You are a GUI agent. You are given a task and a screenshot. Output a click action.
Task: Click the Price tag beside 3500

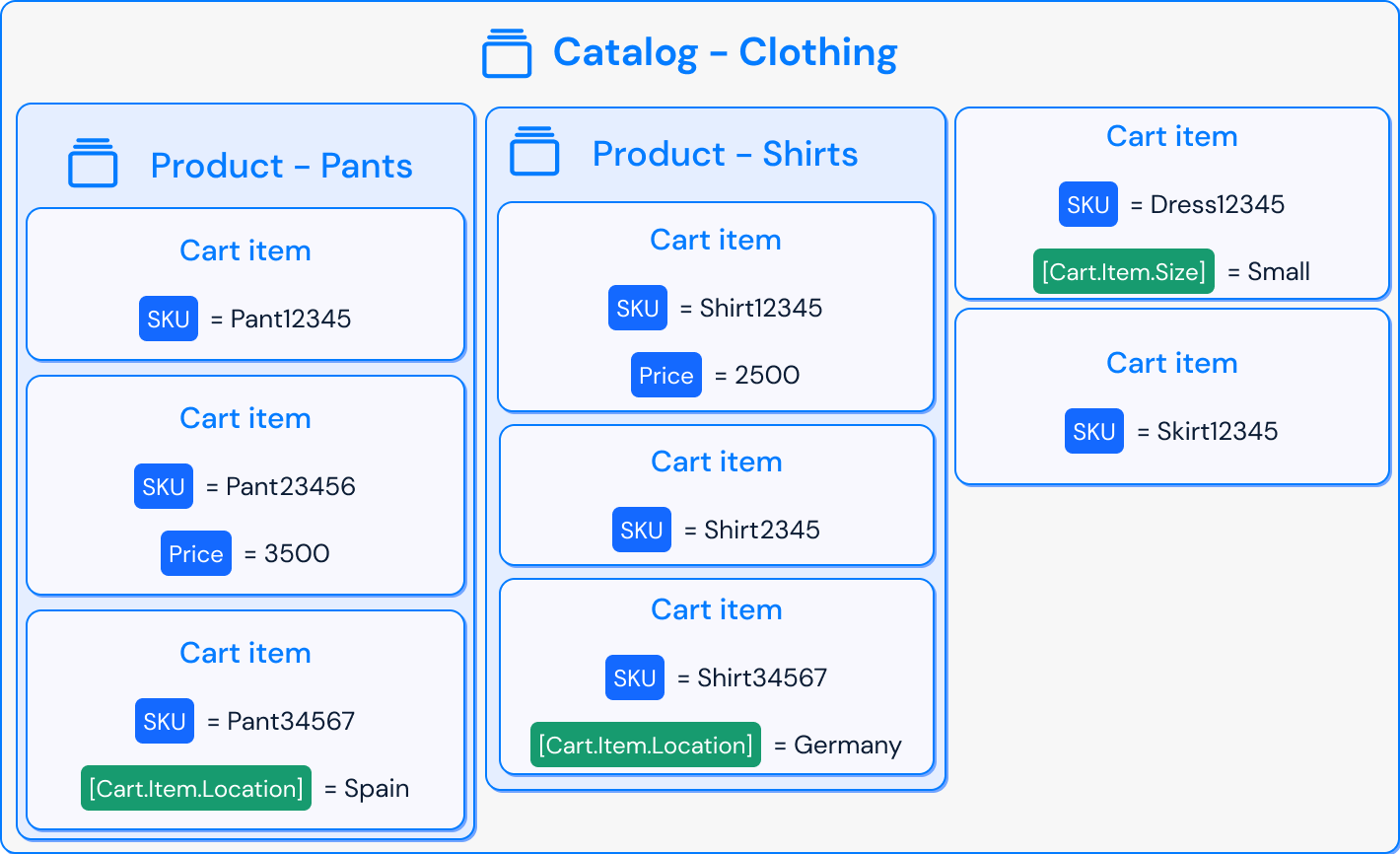click(x=196, y=553)
